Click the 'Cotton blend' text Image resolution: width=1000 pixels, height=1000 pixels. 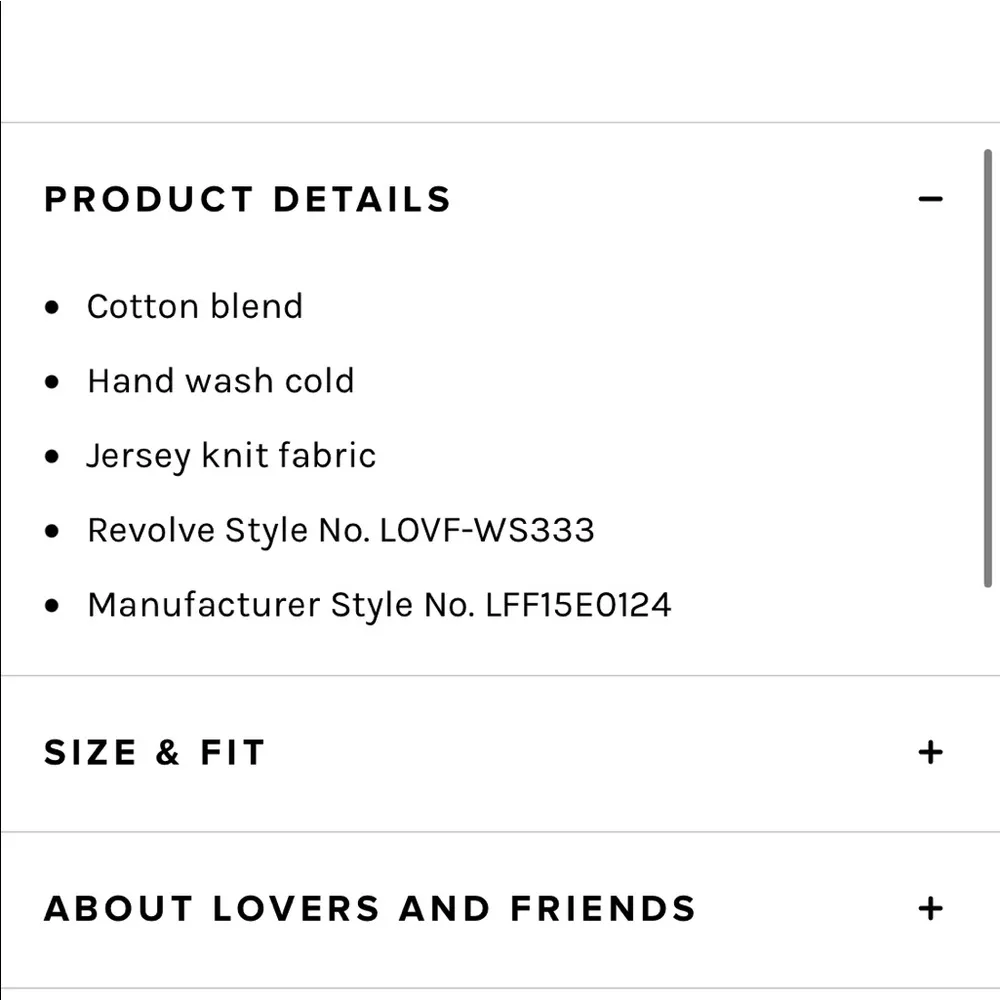pyautogui.click(x=195, y=306)
